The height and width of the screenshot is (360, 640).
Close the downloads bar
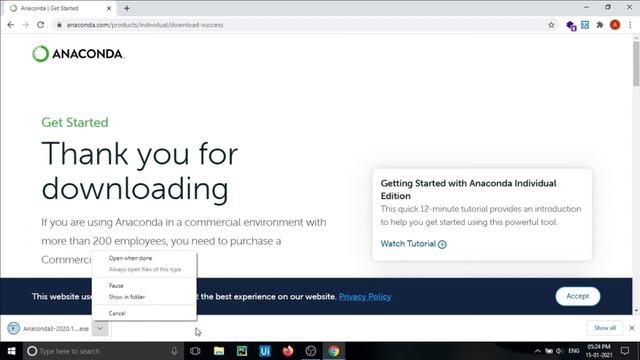click(x=632, y=328)
